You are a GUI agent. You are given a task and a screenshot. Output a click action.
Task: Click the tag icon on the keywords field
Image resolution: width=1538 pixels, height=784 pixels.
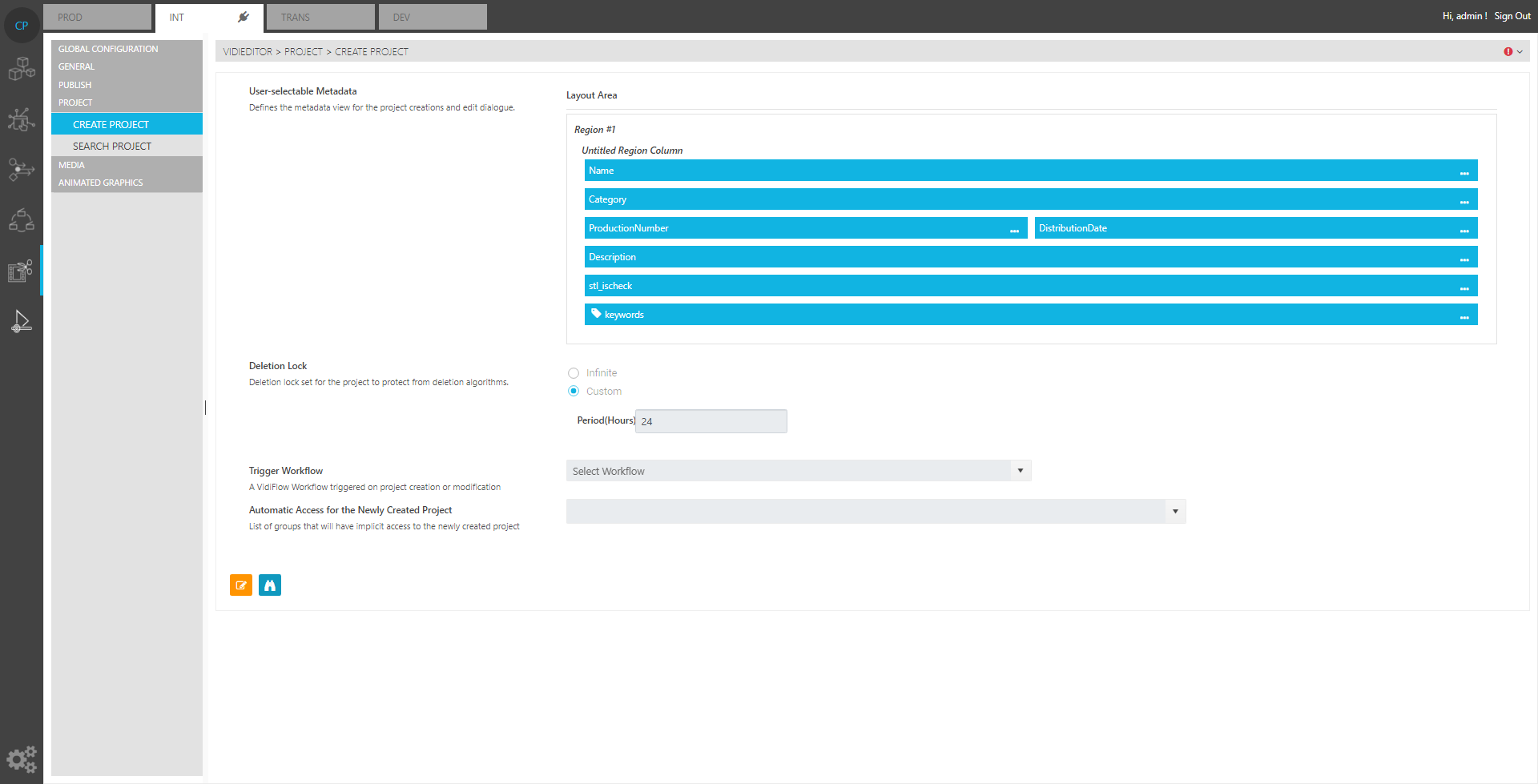click(x=595, y=313)
